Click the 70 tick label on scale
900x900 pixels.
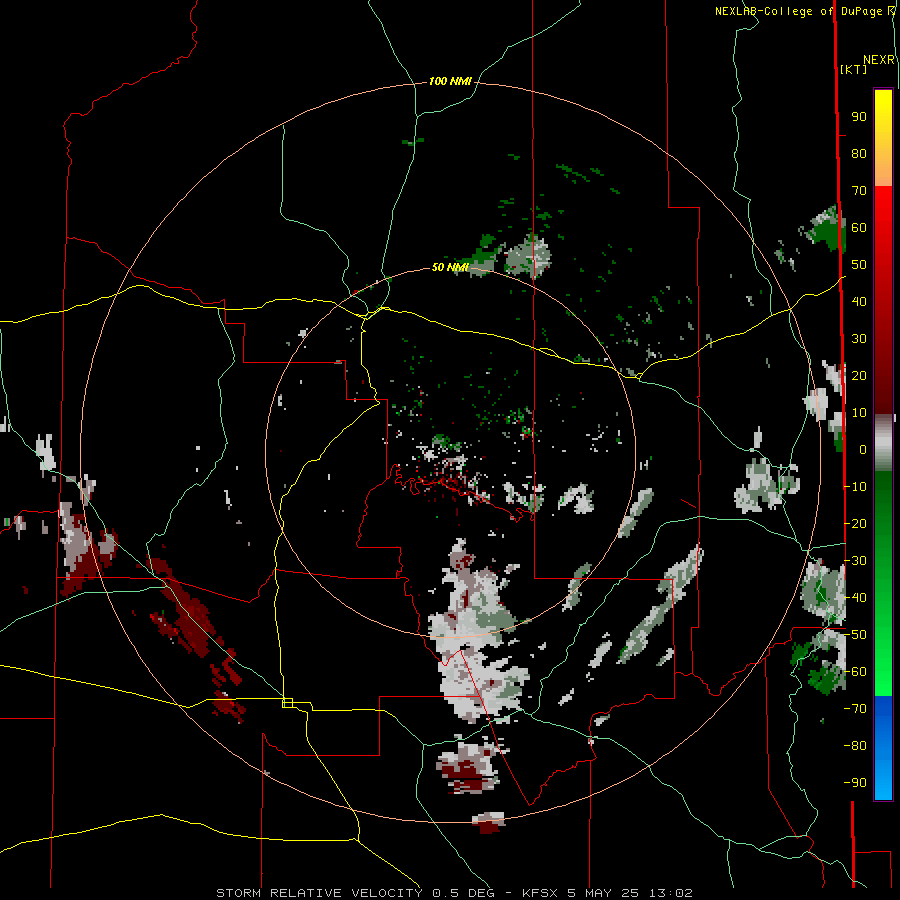(x=859, y=191)
